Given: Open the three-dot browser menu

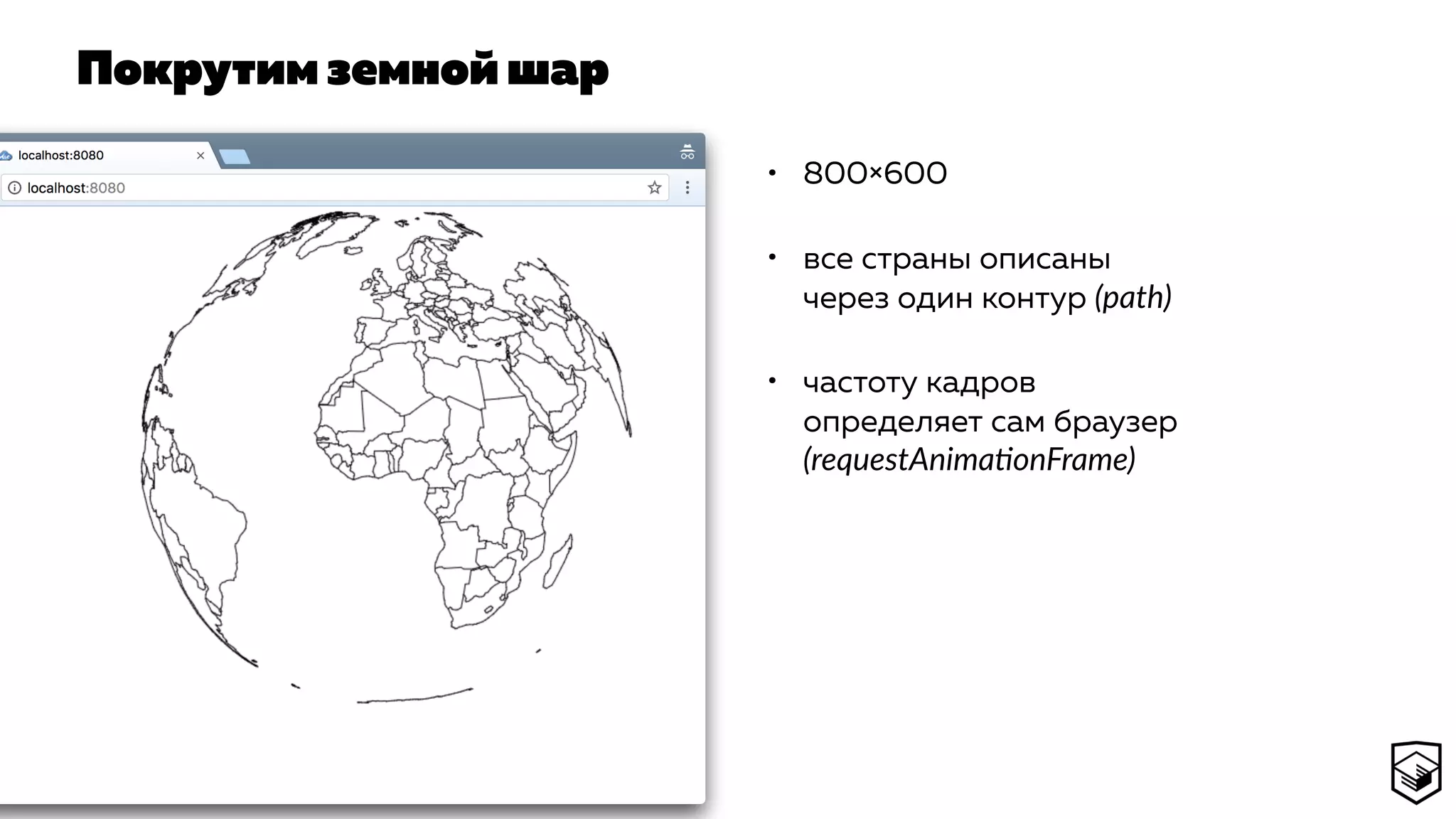Looking at the screenshot, I should pos(687,188).
